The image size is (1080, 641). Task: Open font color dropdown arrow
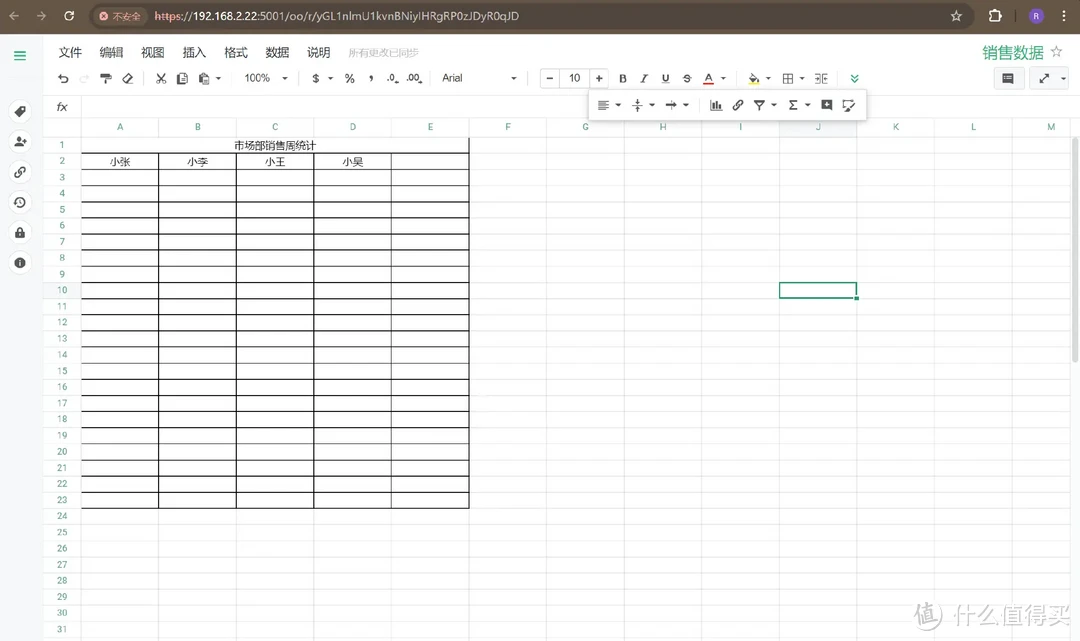click(x=723, y=78)
